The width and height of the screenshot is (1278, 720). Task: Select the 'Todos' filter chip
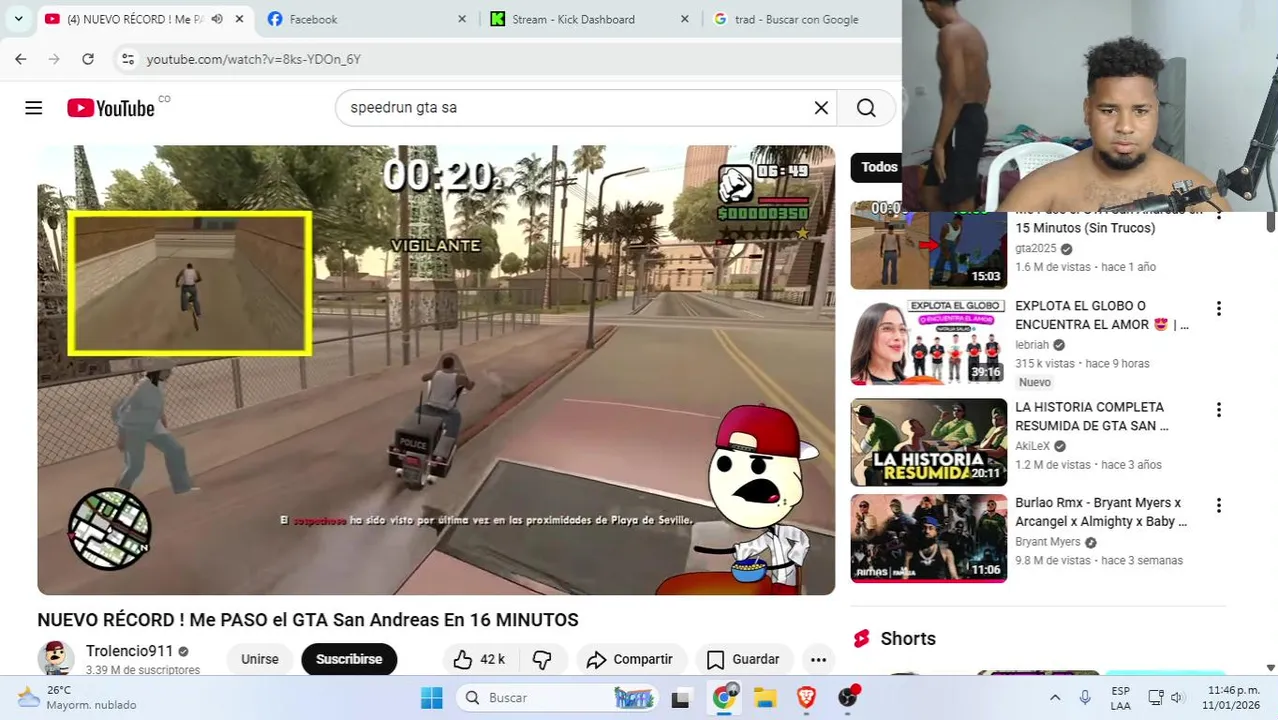[x=878, y=167]
